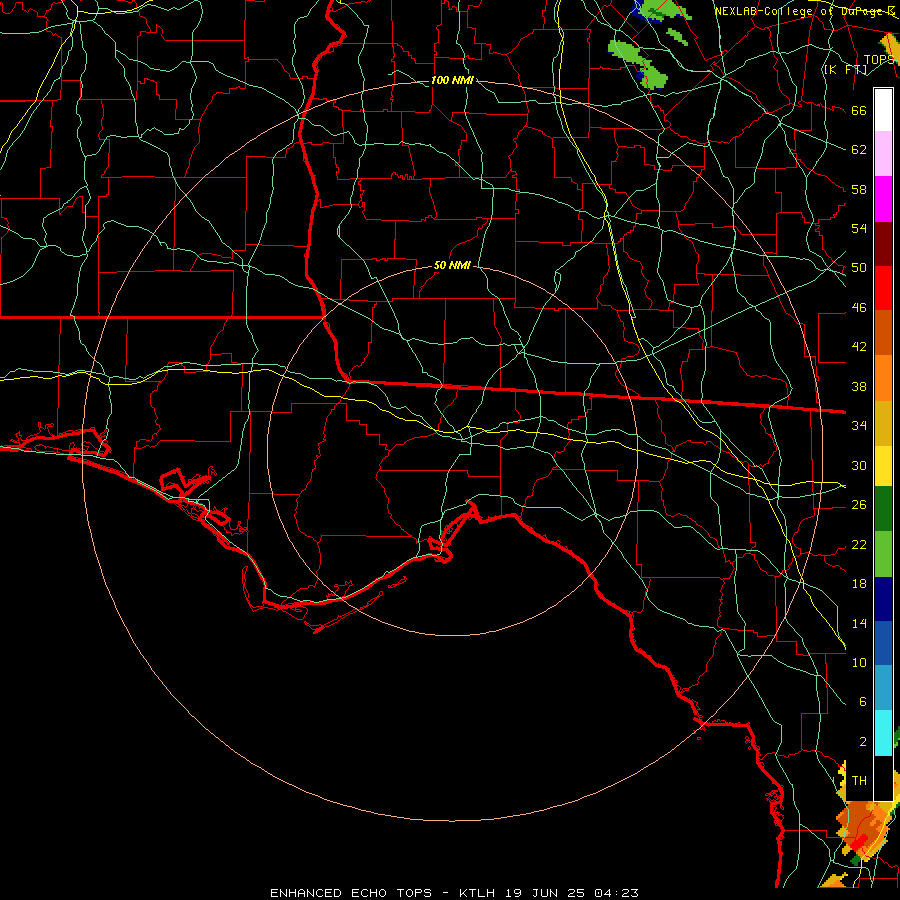Image resolution: width=900 pixels, height=900 pixels.
Task: Pick the light blue legend swatch
Action: point(883,688)
